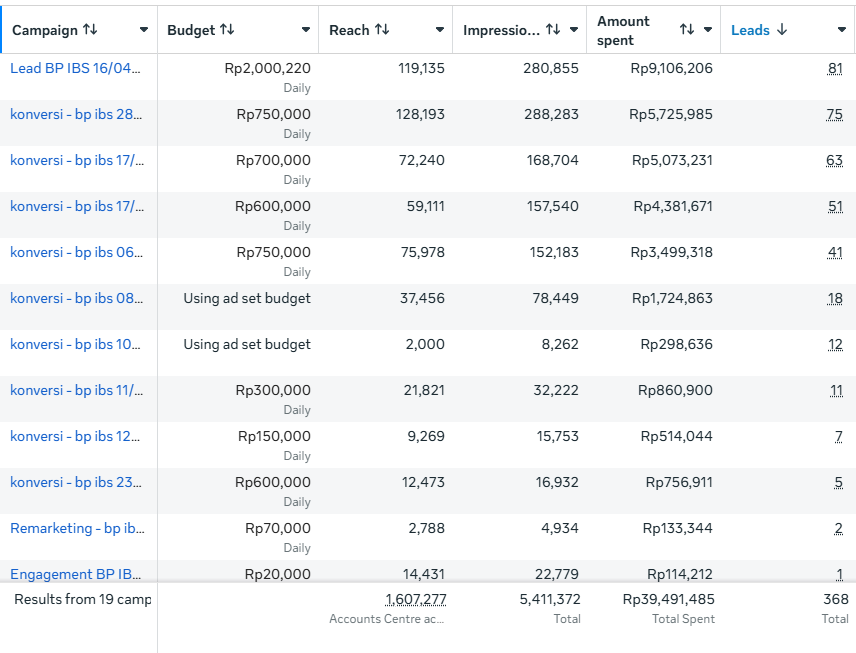Open the Reach column dropdown caret
This screenshot has width=856, height=653.
(440, 30)
